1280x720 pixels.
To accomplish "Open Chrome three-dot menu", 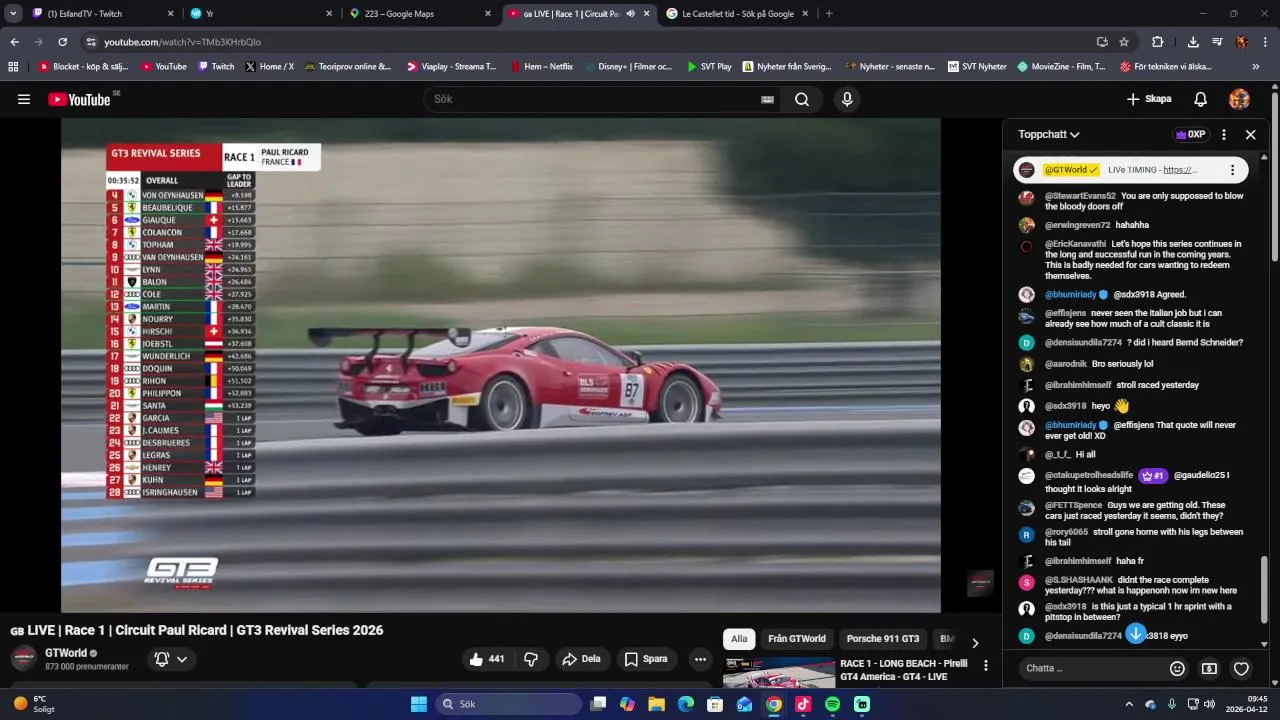I will [x=1265, y=42].
